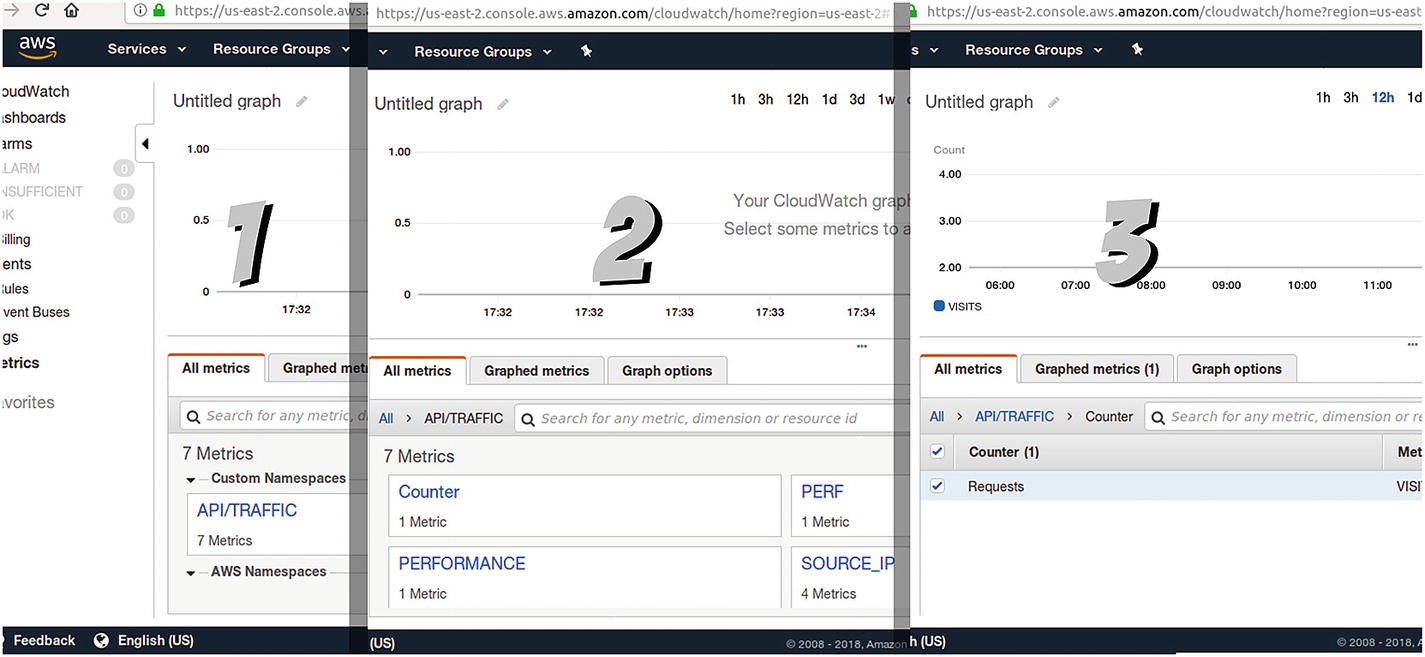This screenshot has height=657, width=1425.
Task: Toggle the header select-all checkbox in panel 3
Action: 937,452
